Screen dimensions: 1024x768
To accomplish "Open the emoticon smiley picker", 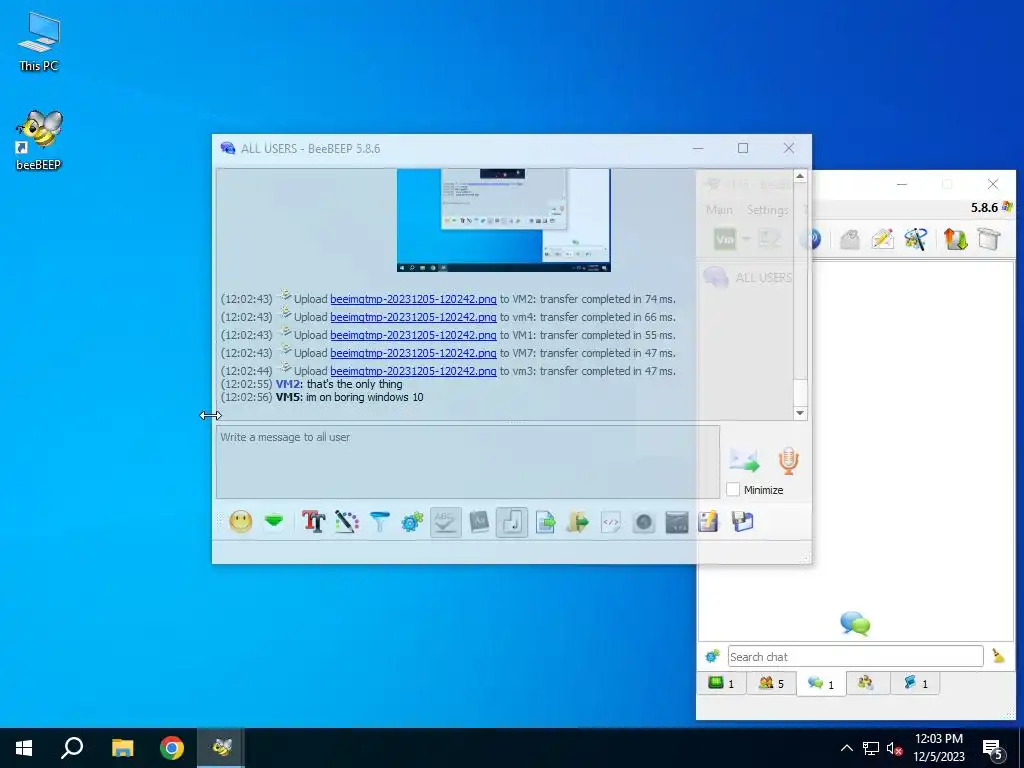I will (240, 522).
